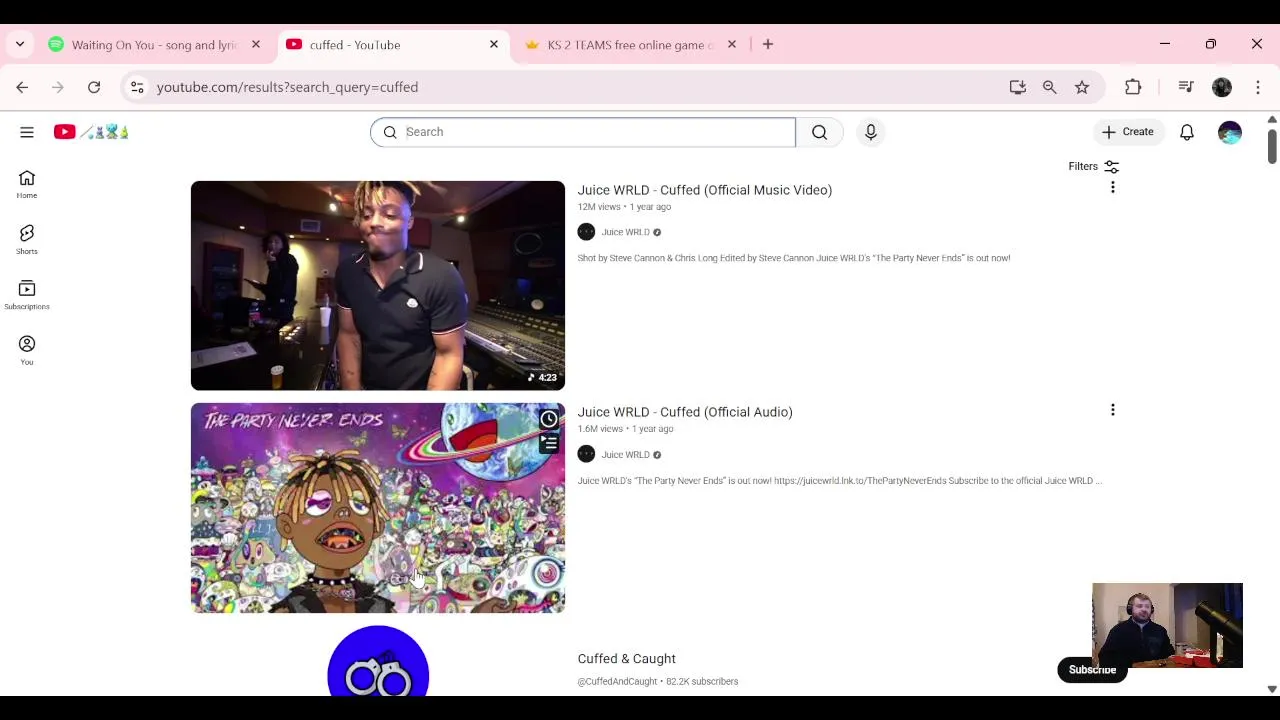1280x720 pixels.
Task: Open search Filters panel
Action: tap(1093, 167)
